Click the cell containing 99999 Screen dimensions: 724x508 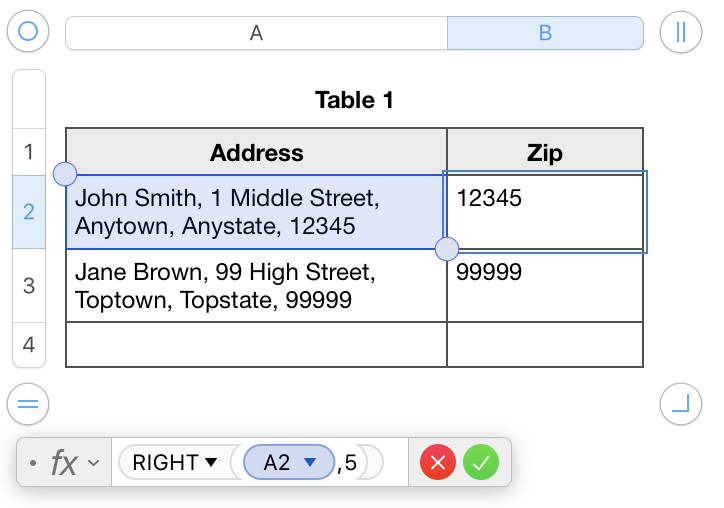545,285
